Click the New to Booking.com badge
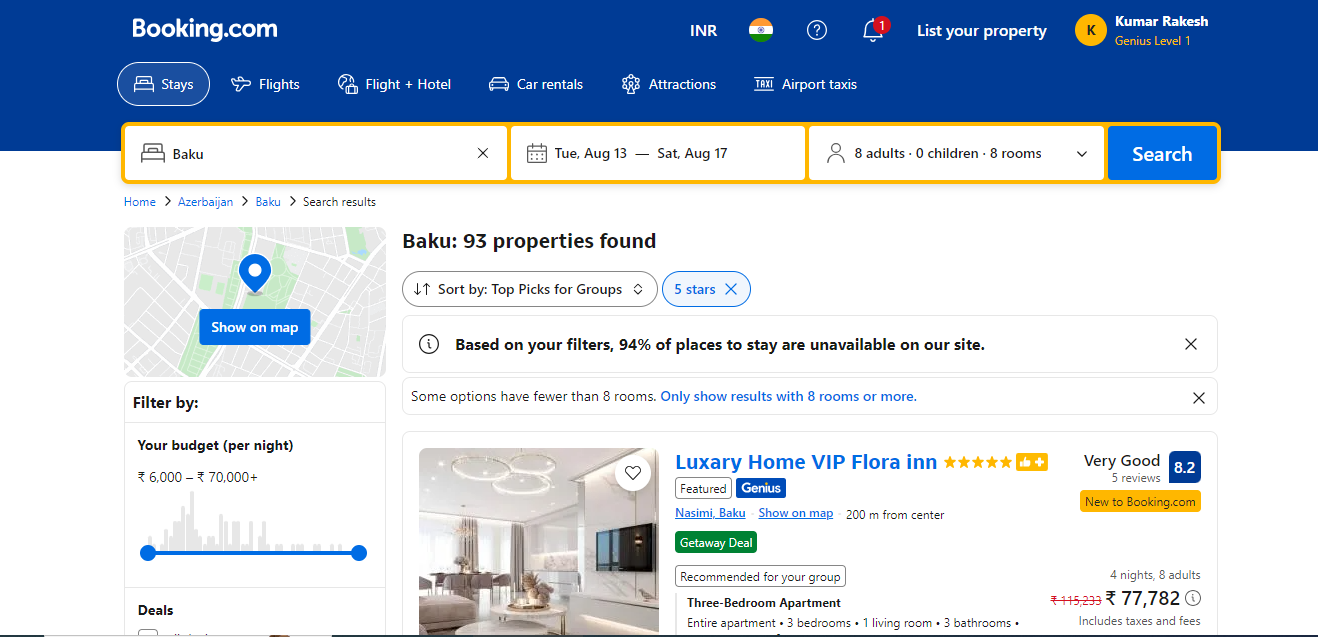 (x=1140, y=501)
